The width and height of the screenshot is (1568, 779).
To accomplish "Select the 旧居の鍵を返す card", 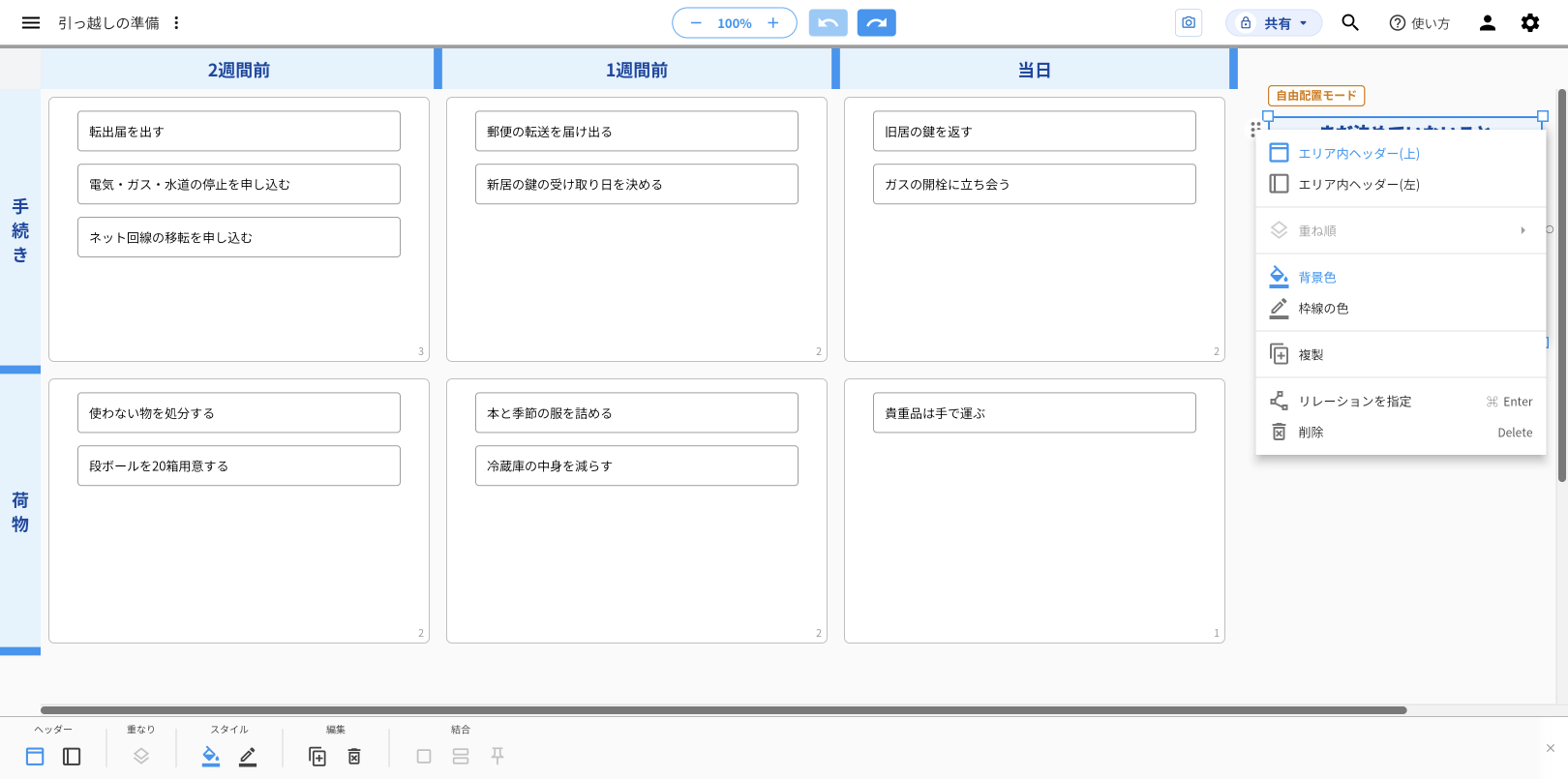I will 1035,131.
